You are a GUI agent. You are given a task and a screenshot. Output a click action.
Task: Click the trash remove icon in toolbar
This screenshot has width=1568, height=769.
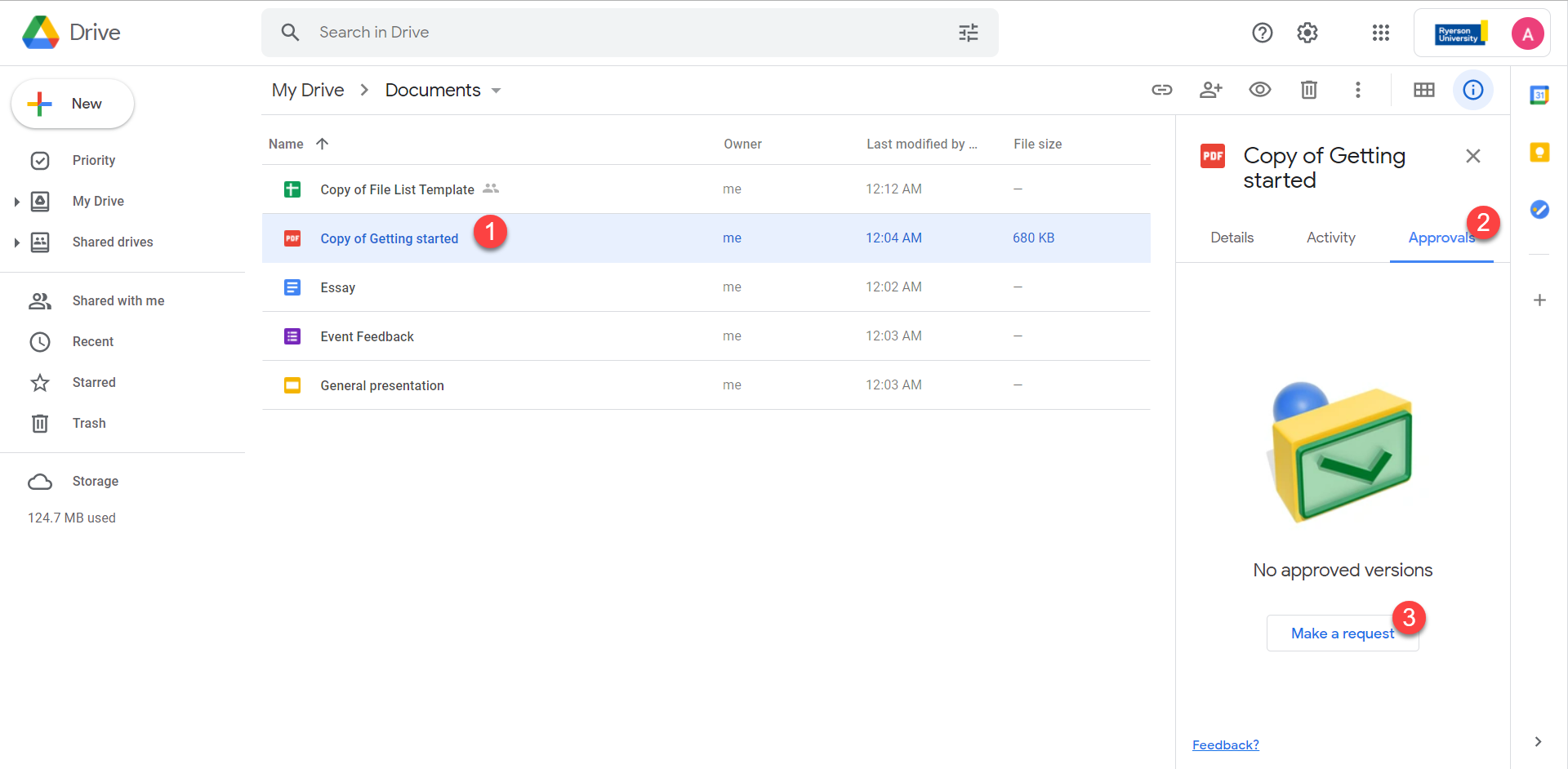[x=1308, y=90]
